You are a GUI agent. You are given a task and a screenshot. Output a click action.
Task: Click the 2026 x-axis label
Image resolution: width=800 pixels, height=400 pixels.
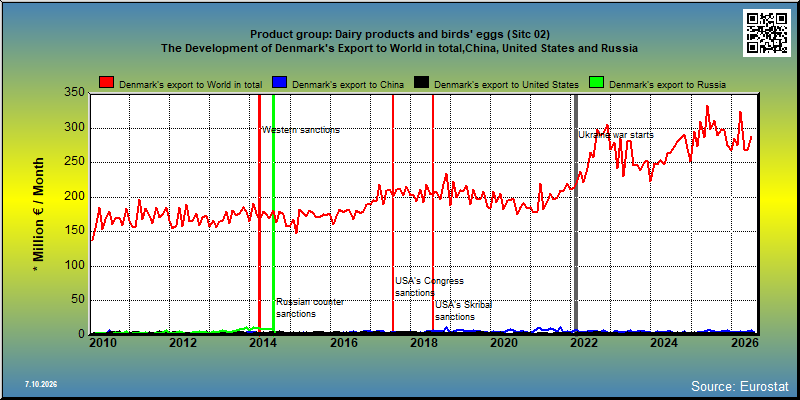(745, 342)
